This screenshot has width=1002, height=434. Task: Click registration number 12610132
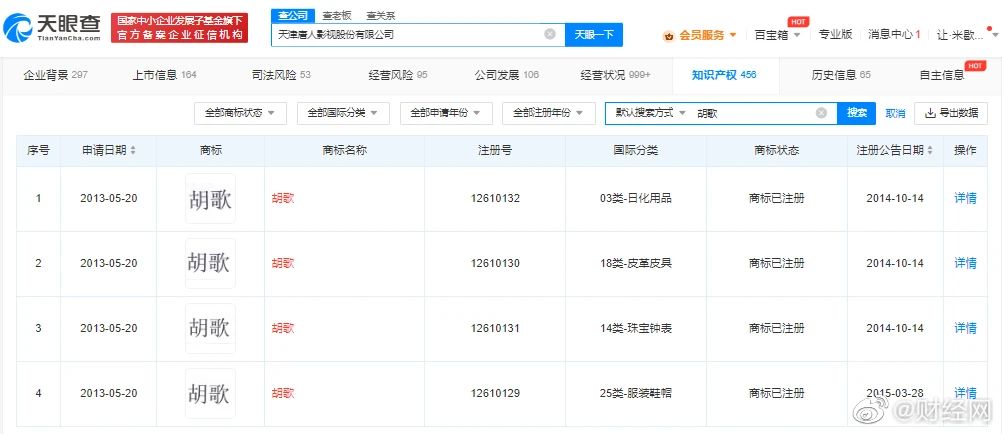point(495,198)
